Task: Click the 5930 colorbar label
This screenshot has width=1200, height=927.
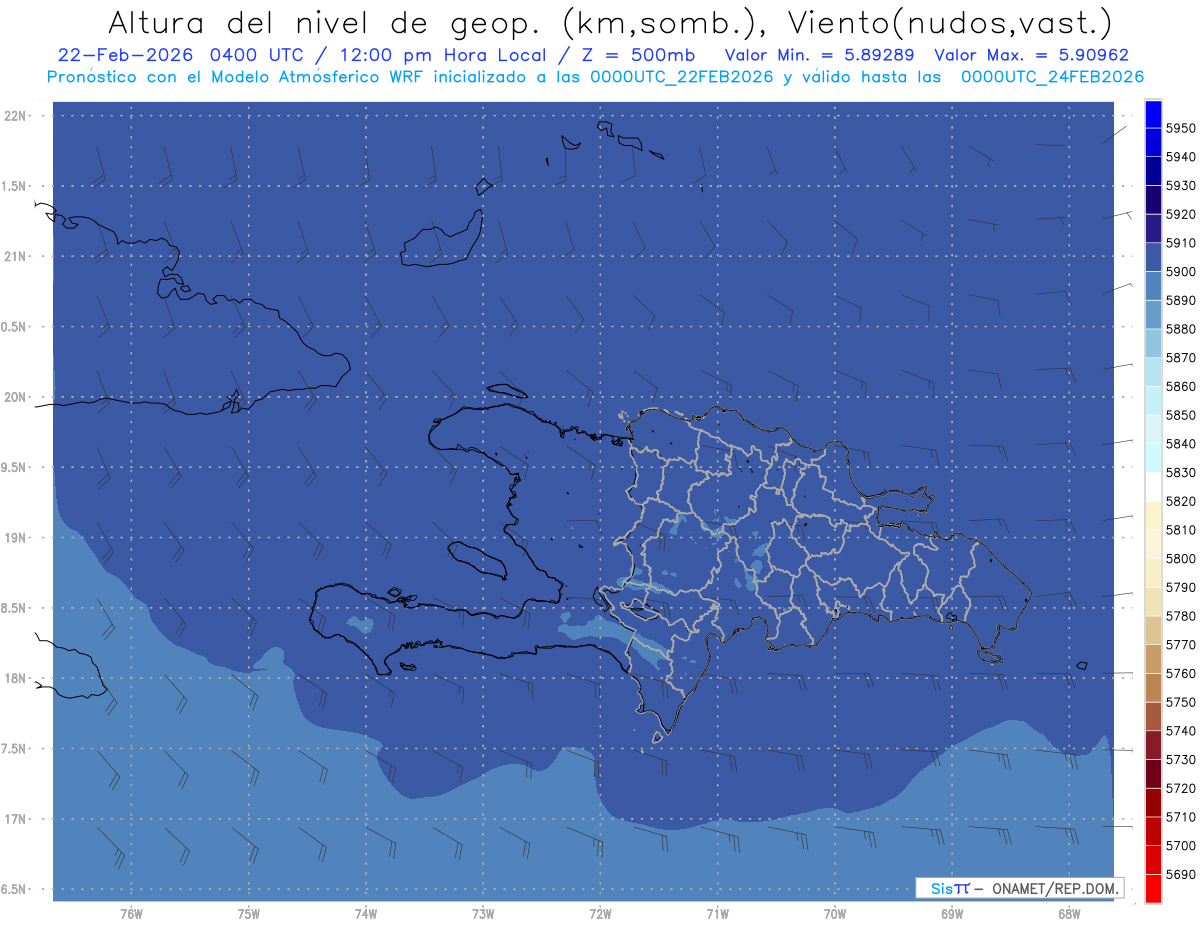Action: pyautogui.click(x=1180, y=186)
